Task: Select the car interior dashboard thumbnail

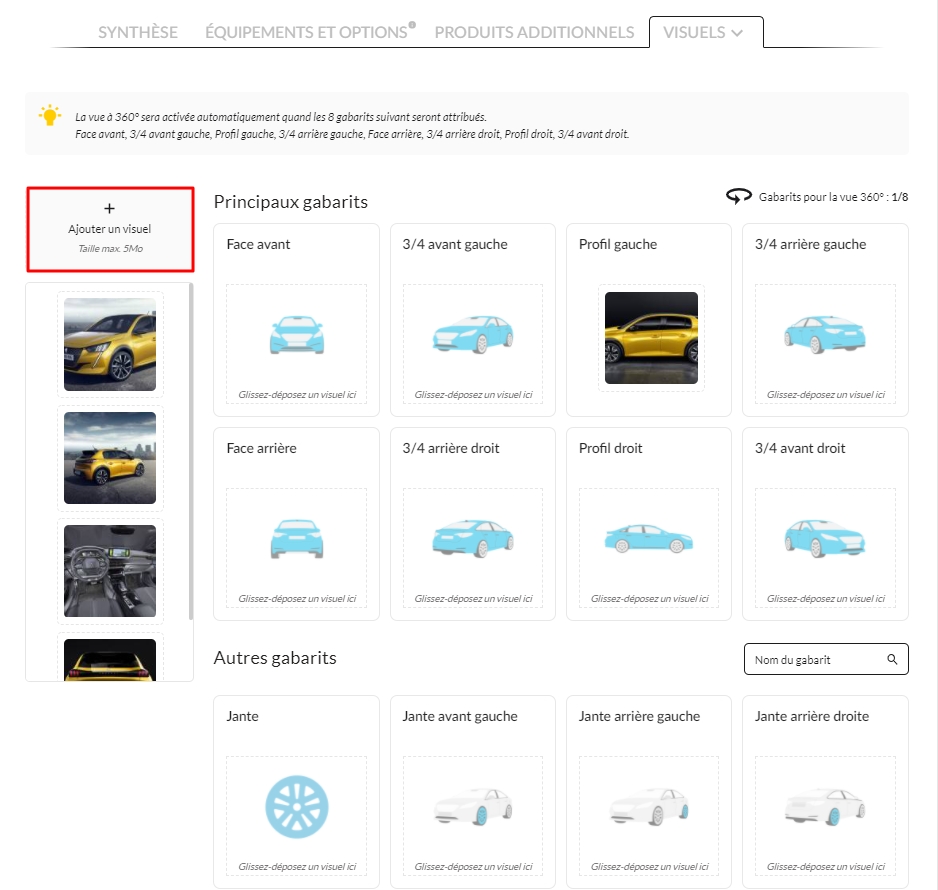Action: (110, 571)
